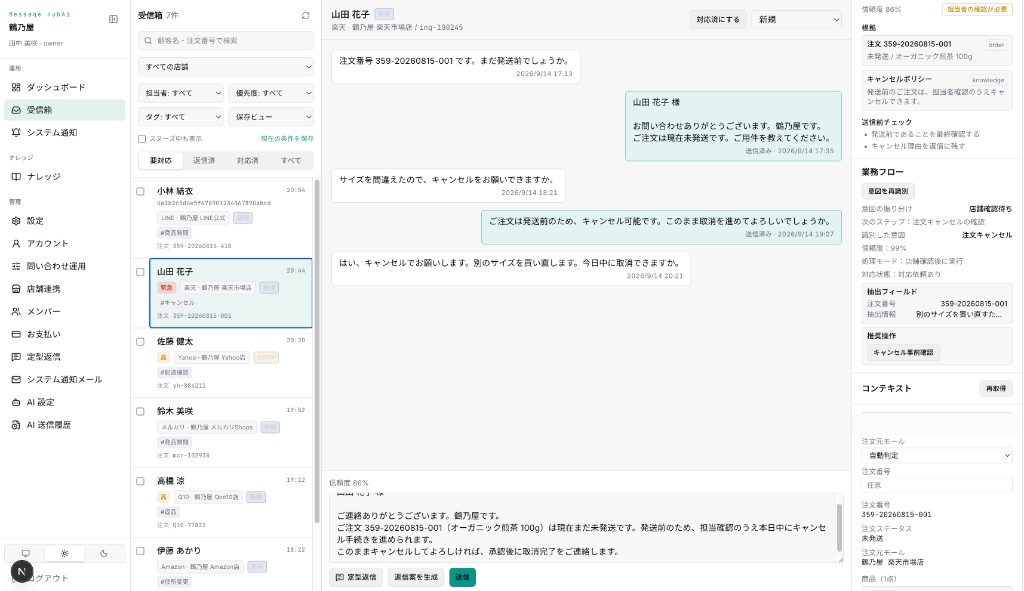Image resolution: width=1024 pixels, height=591 pixels.
Task: Select the 返信済 tab
Action: (204, 160)
